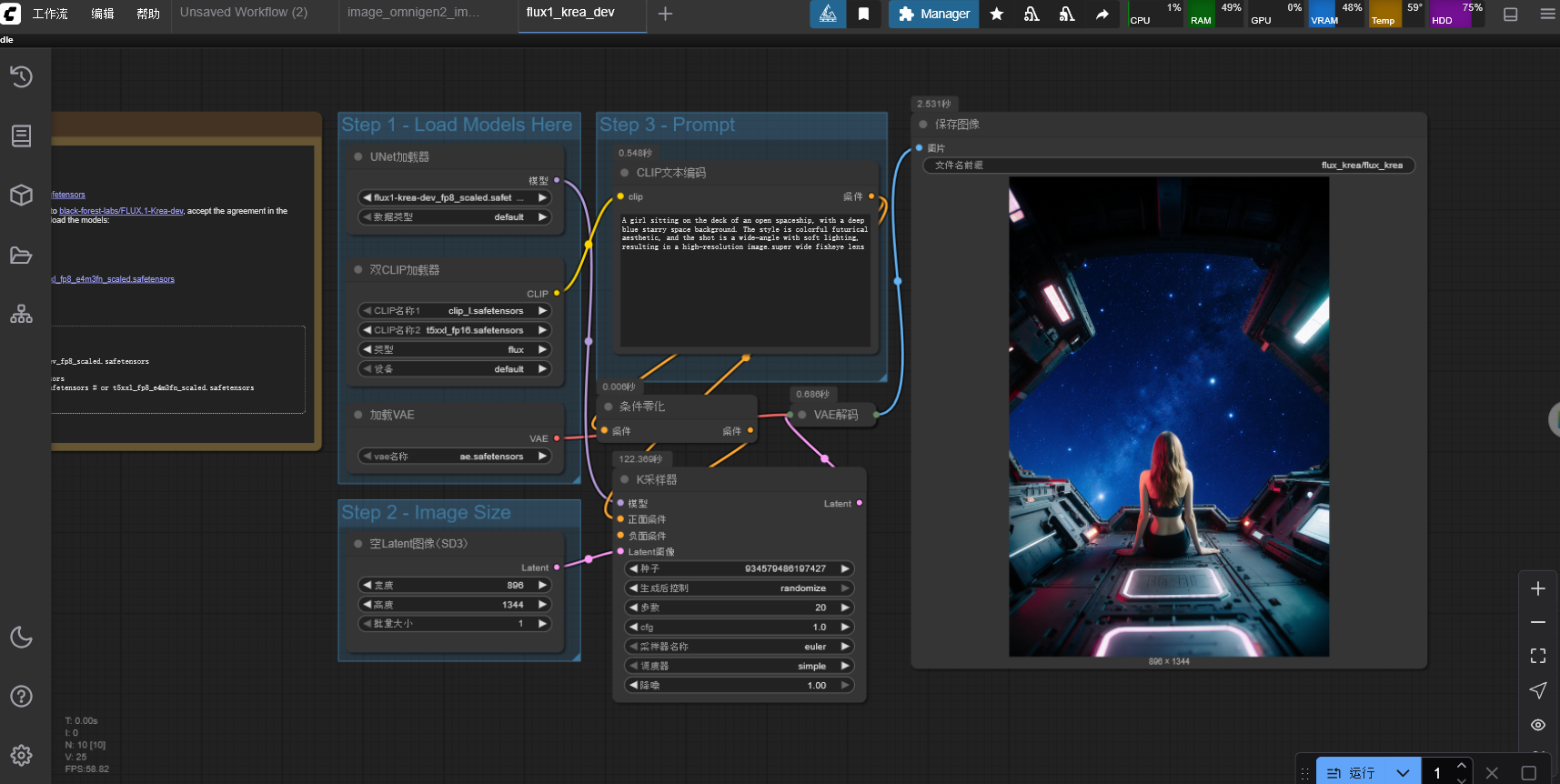Open black-forest-labs FLUX.1-Krea-dev link
Screen dimensions: 1560x784
coord(121,211)
